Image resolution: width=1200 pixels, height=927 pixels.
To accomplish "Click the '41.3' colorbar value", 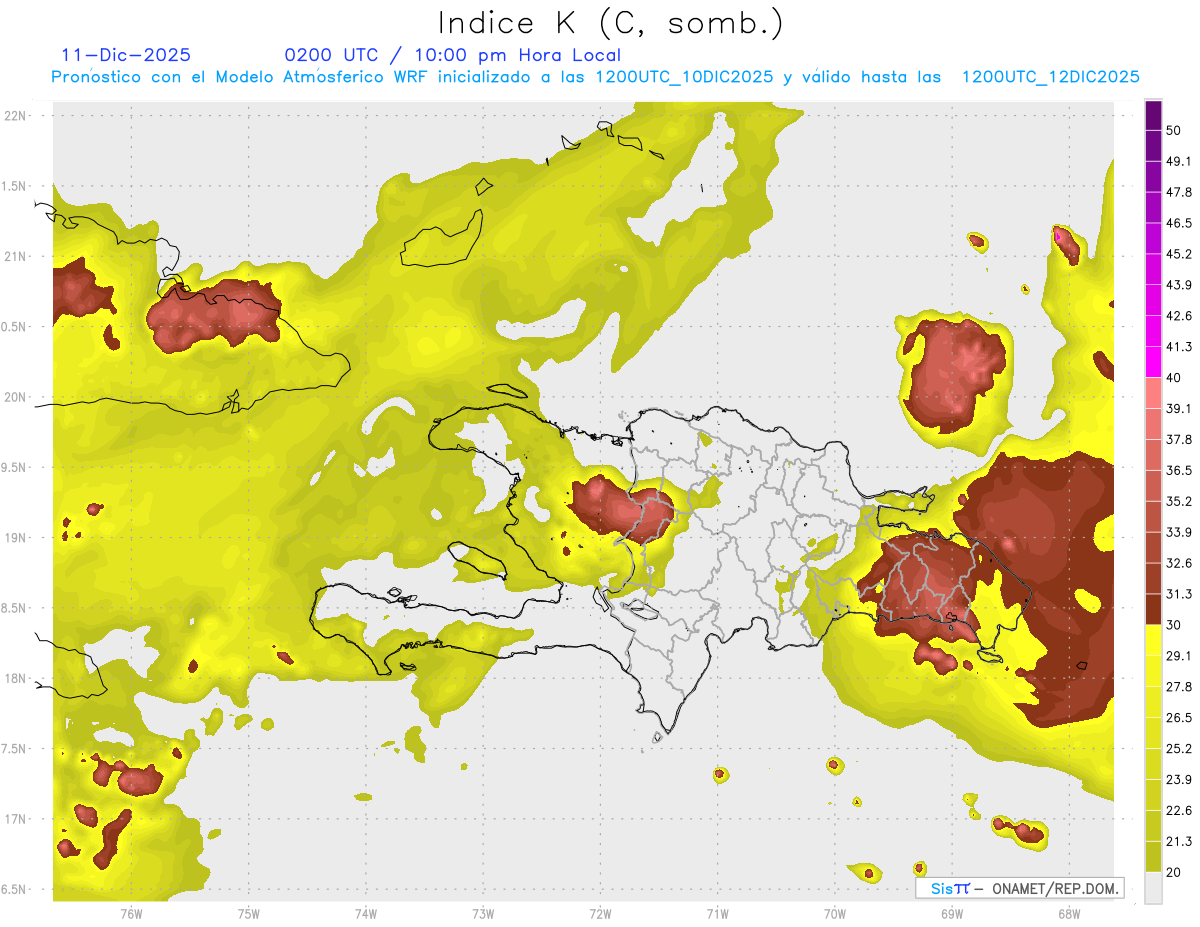I will pyautogui.click(x=1179, y=347).
